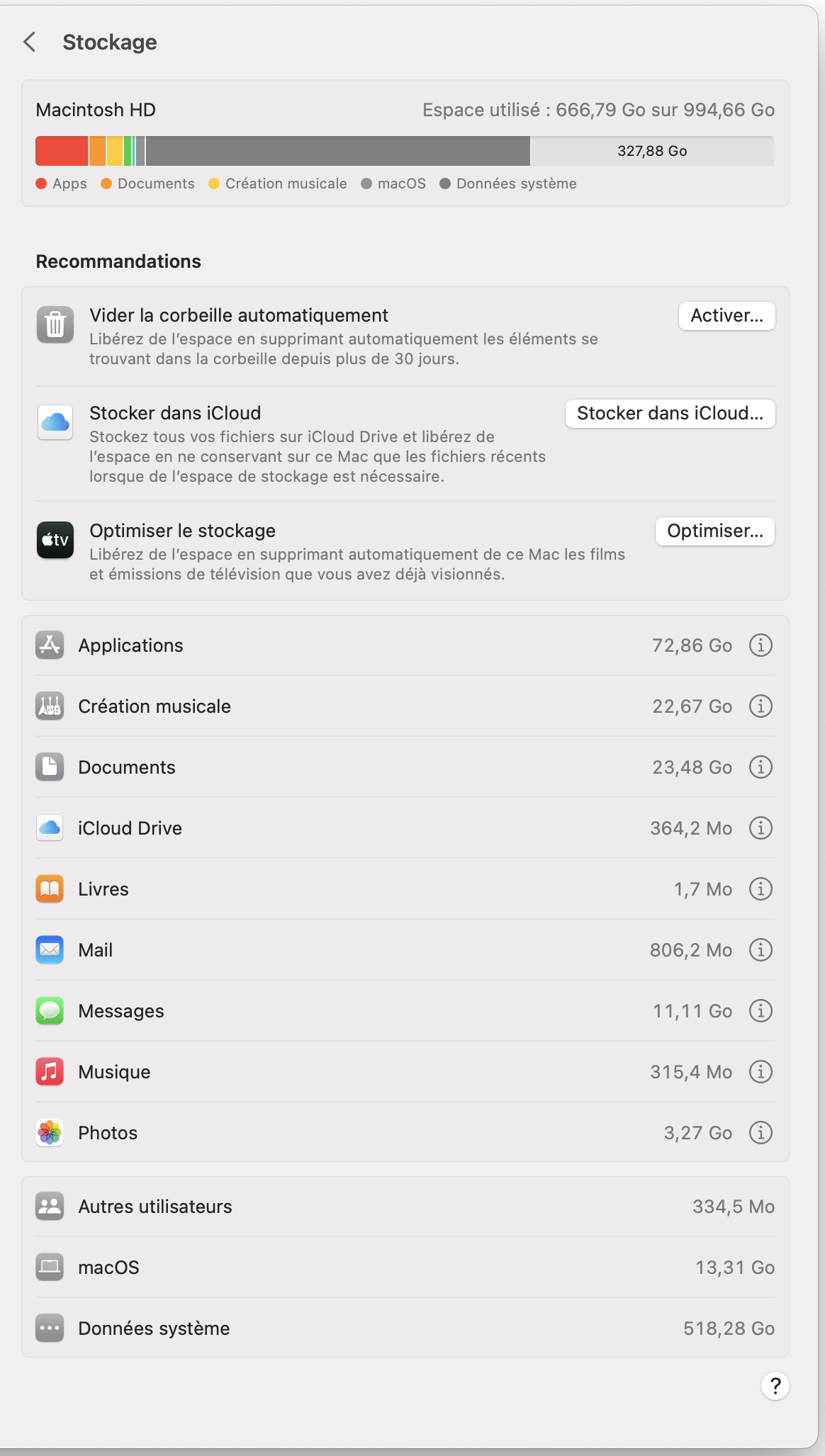Click the red Apps segment of storage bar

[62, 151]
